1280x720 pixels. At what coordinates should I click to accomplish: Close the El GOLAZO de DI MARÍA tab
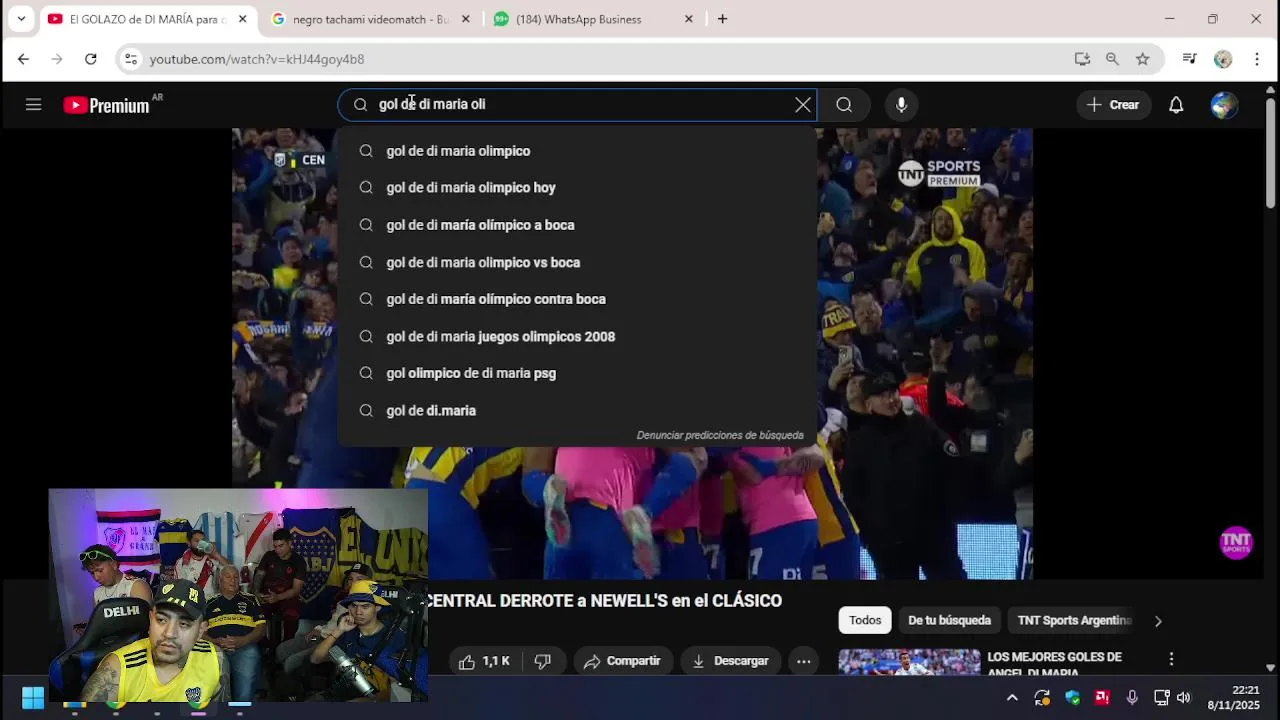point(242,19)
